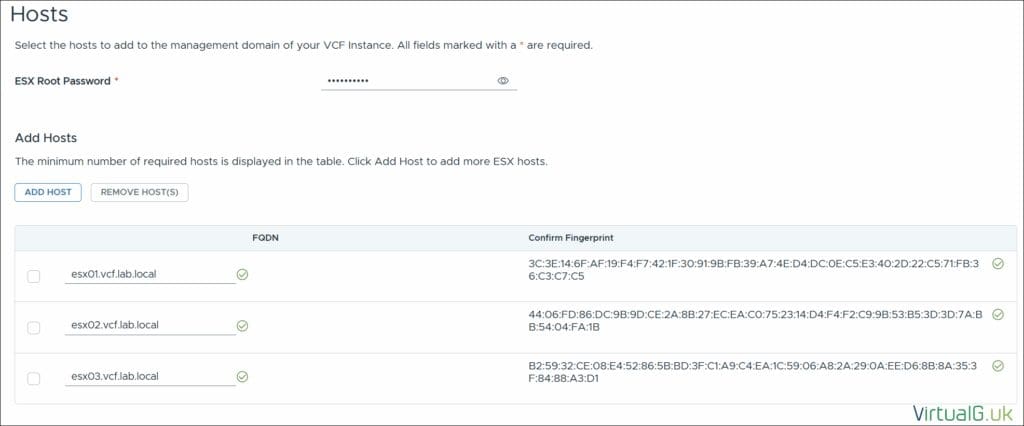Confirm fingerprint check icon for esx01 host
The image size is (1024, 426).
(x=997, y=264)
